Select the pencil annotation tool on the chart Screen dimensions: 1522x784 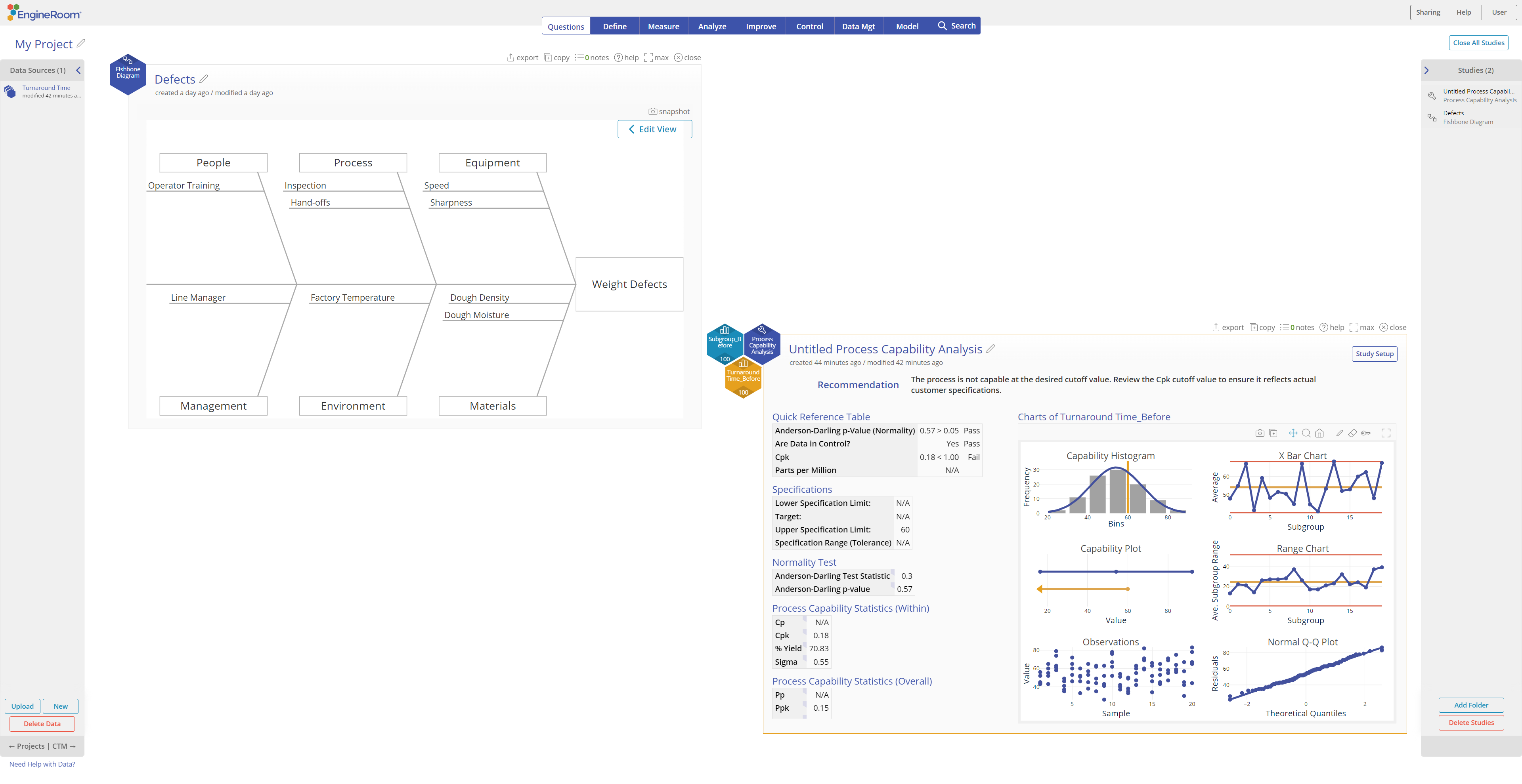(1340, 433)
